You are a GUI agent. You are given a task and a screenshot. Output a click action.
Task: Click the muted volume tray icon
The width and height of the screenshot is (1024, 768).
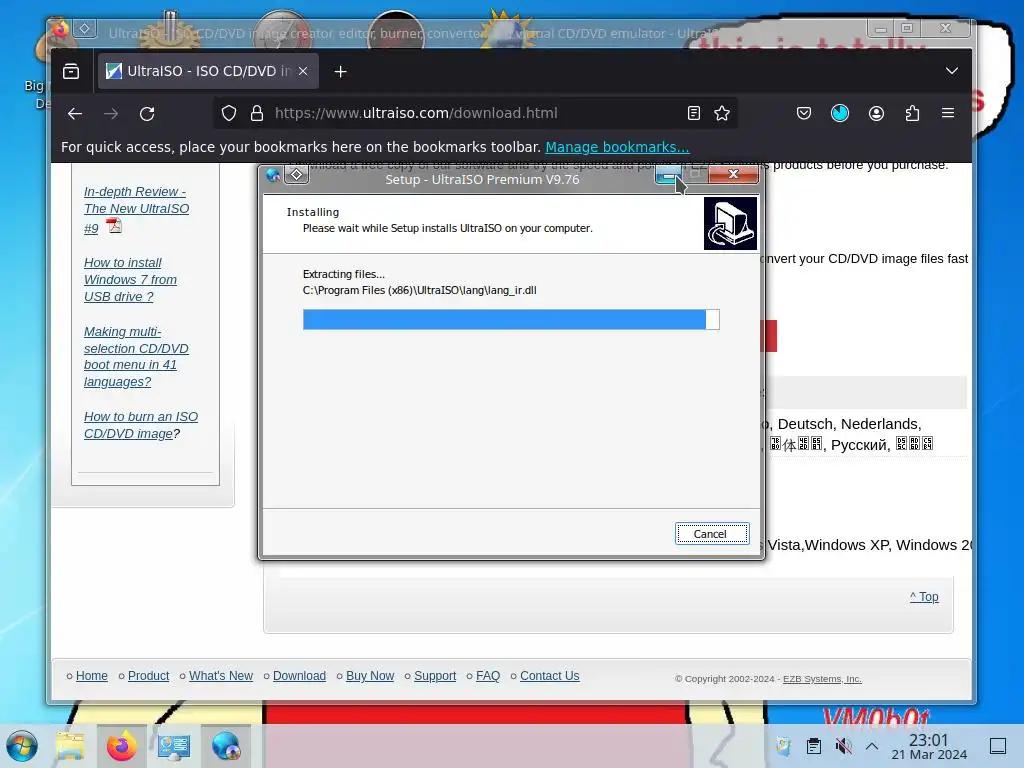pyautogui.click(x=843, y=746)
